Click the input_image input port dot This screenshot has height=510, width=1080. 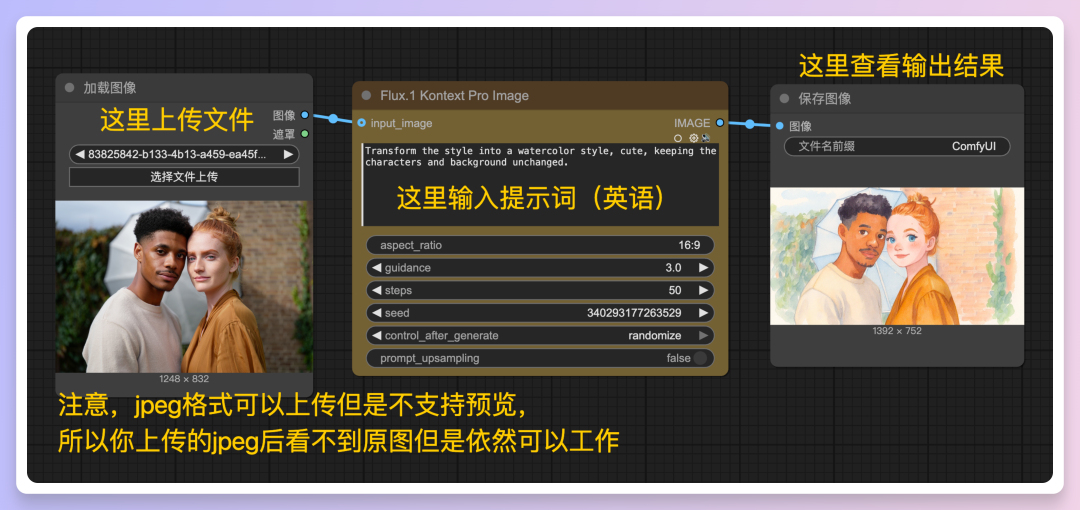pyautogui.click(x=362, y=123)
